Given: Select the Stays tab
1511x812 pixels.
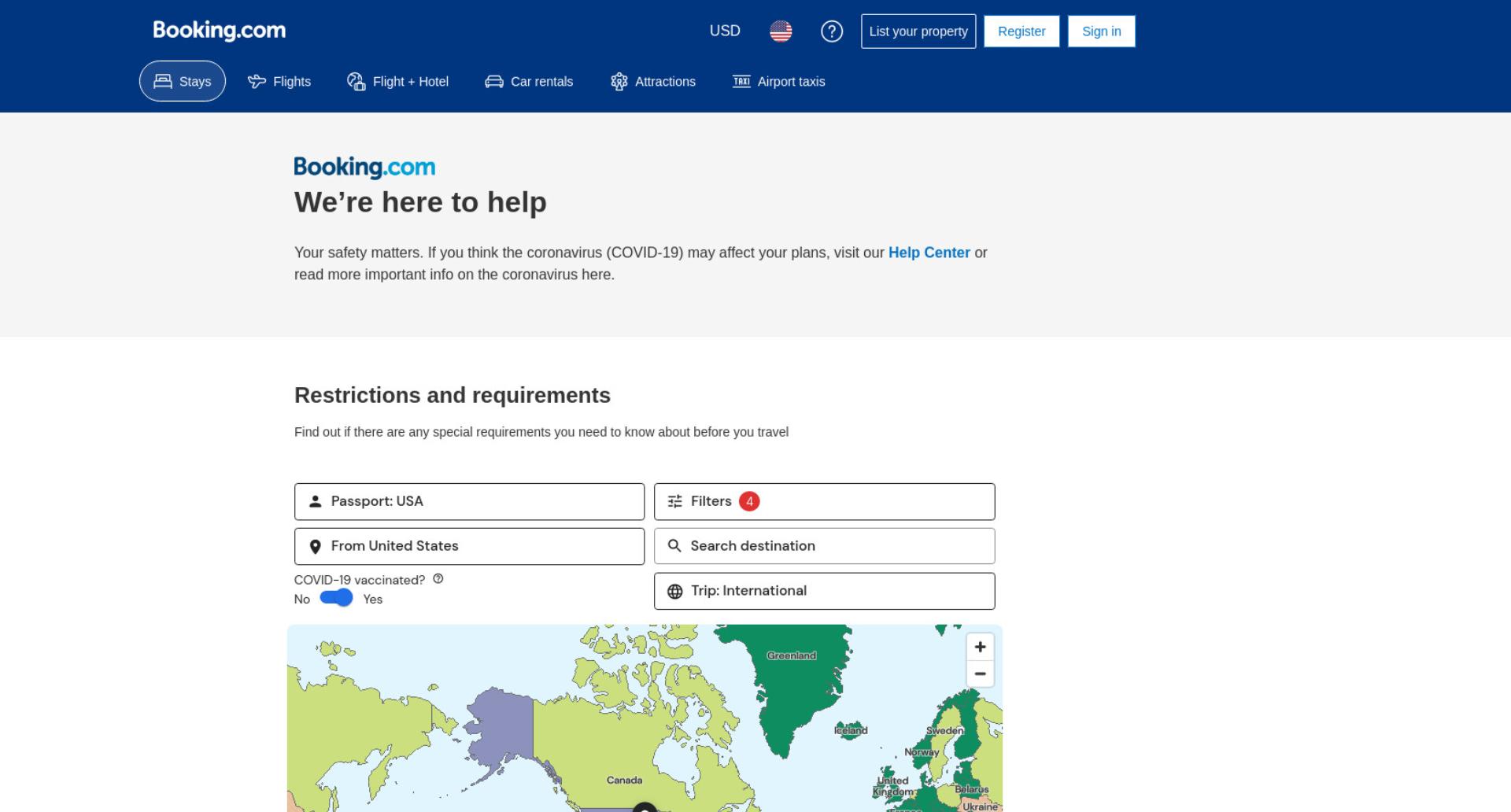Looking at the screenshot, I should coord(183,81).
